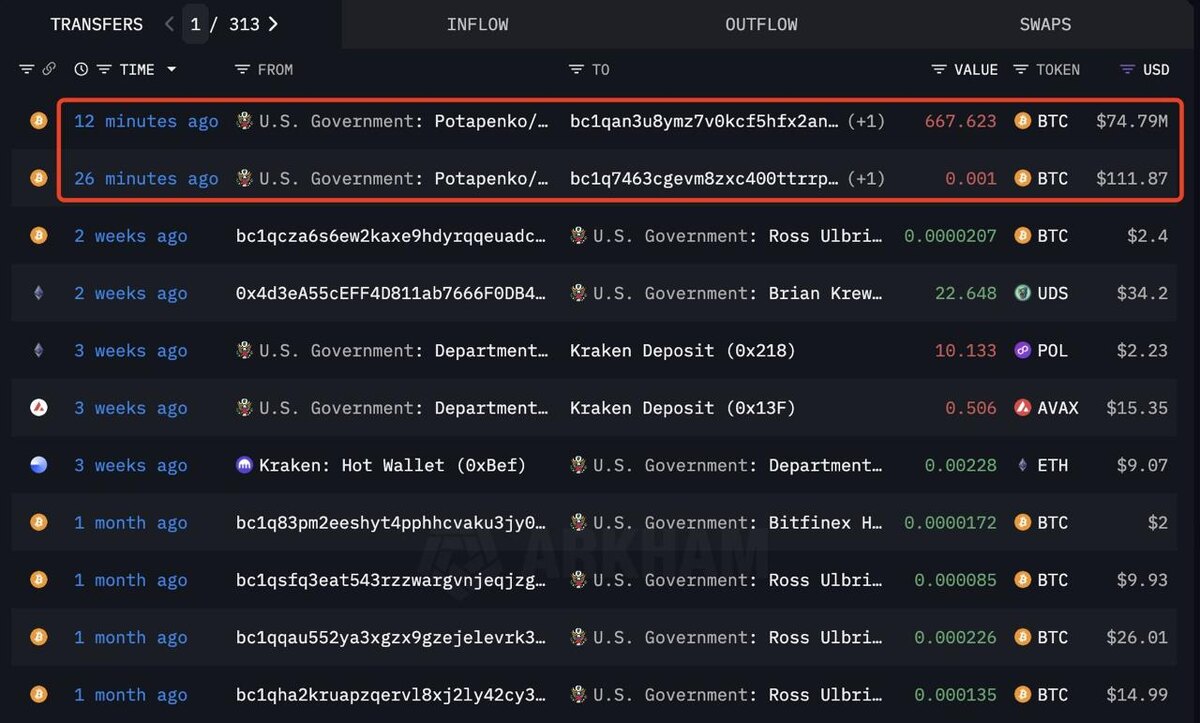Open Kraken: Hot Wallet (0xBef) entity
The height and width of the screenshot is (723, 1200).
click(x=392, y=465)
